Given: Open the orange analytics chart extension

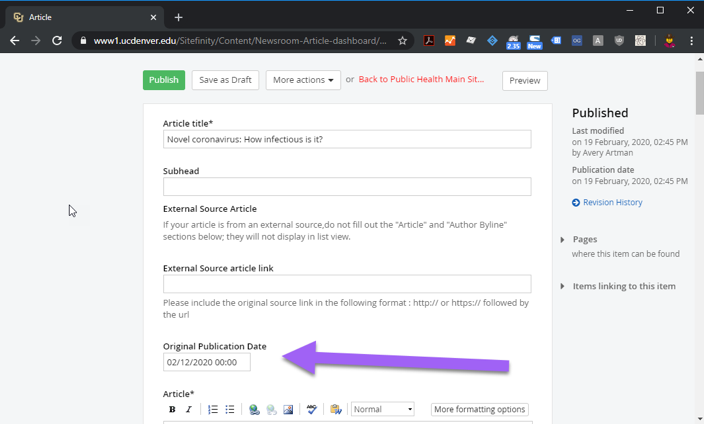Looking at the screenshot, I should (450, 41).
